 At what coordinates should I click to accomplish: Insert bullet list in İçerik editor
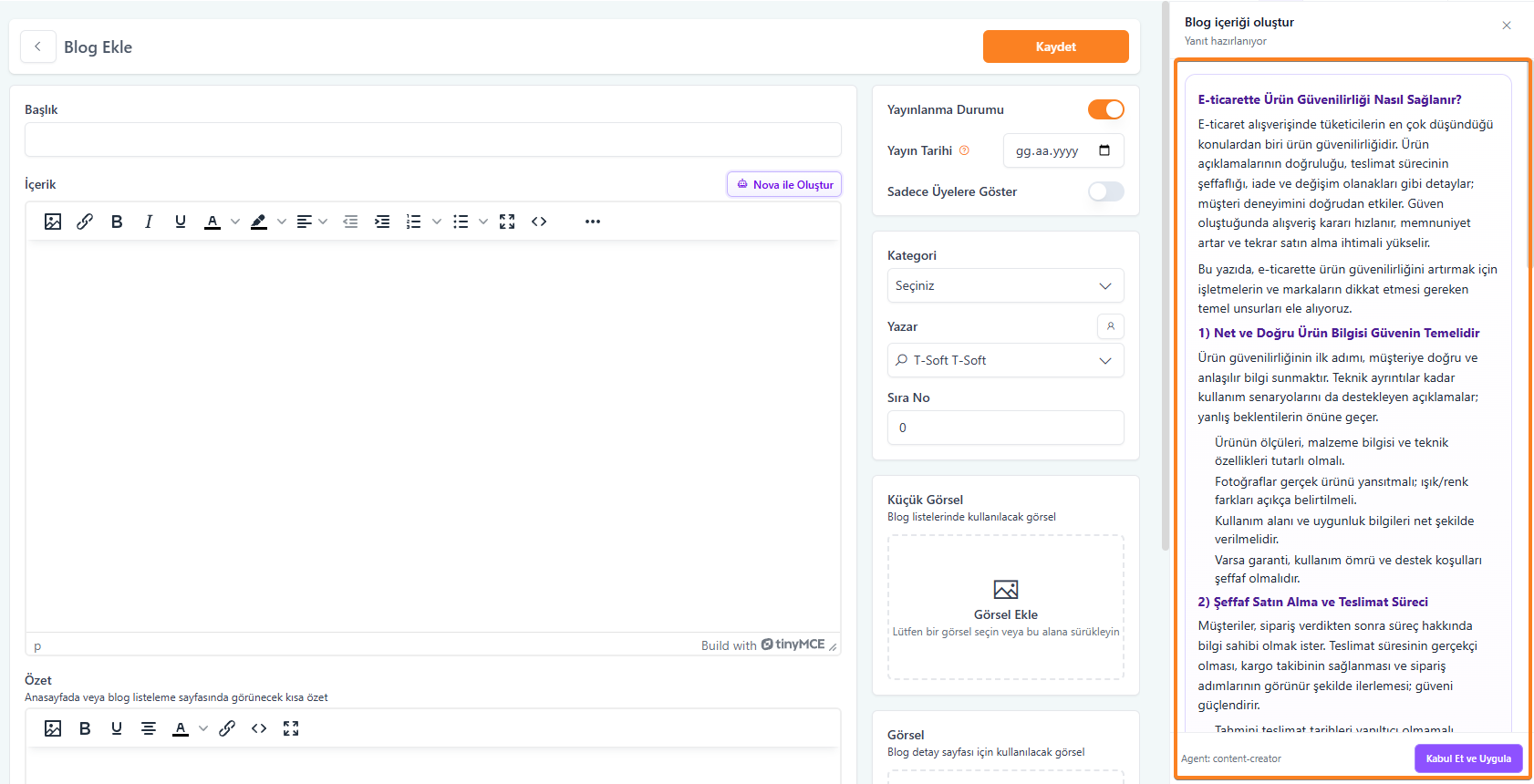[461, 222]
